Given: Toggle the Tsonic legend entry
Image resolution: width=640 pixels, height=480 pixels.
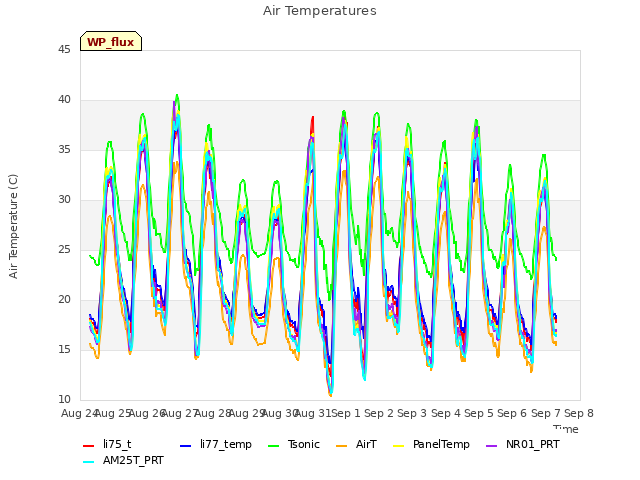Looking at the screenshot, I should 293,444.
